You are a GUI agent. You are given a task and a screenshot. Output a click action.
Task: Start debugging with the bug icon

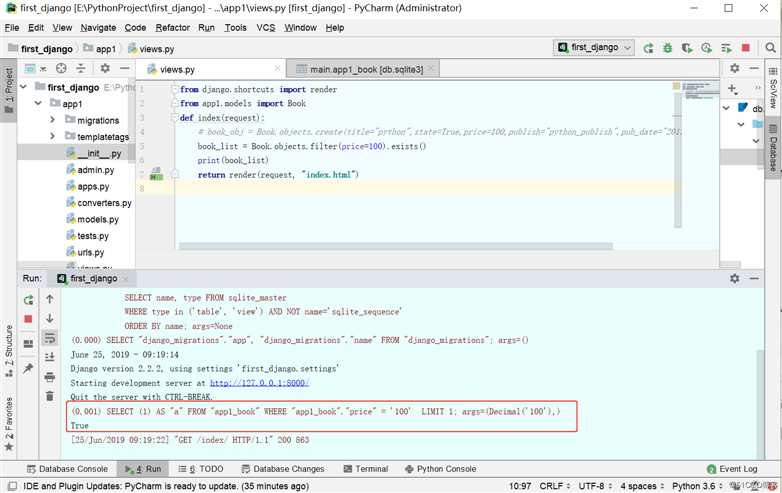[667, 48]
